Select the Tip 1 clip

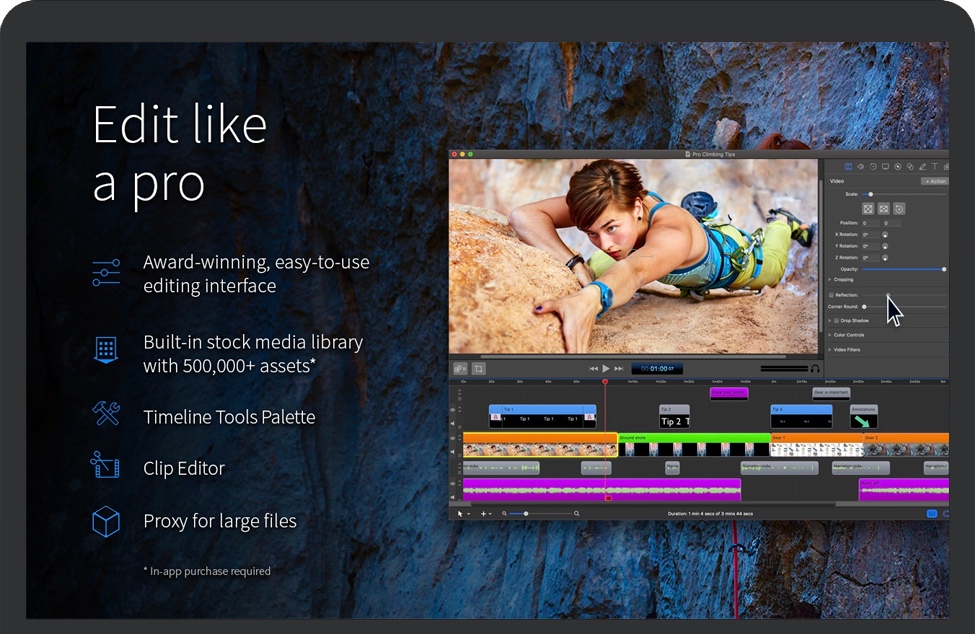tap(542, 416)
